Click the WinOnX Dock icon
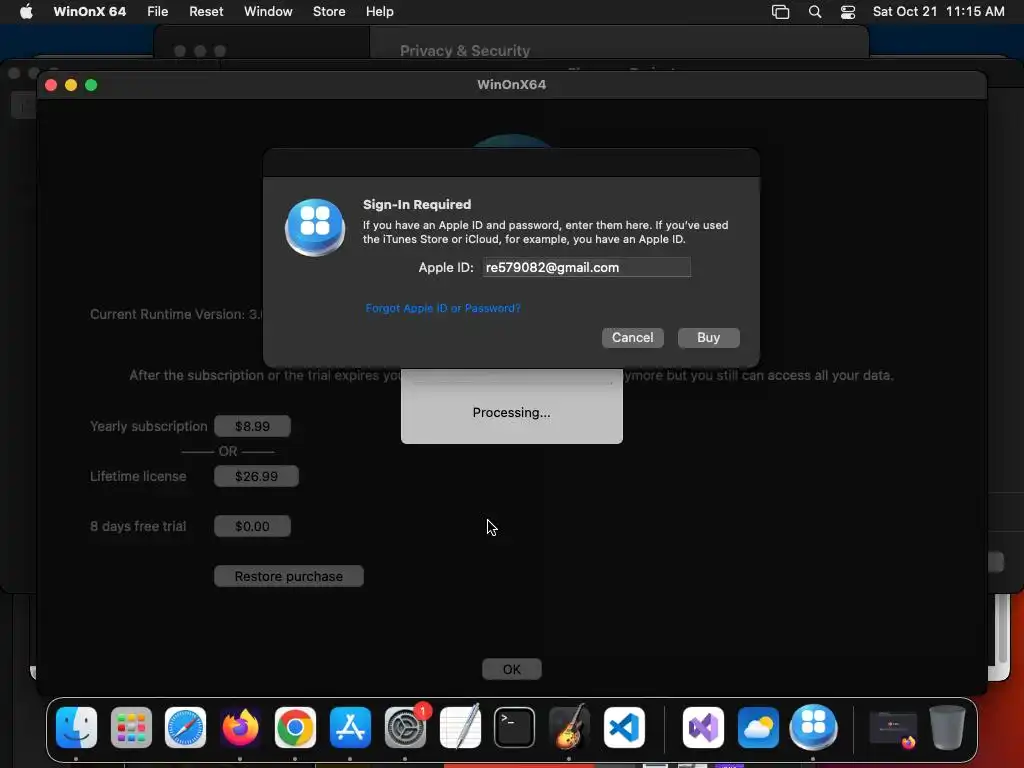The height and width of the screenshot is (768, 1024). (813, 727)
